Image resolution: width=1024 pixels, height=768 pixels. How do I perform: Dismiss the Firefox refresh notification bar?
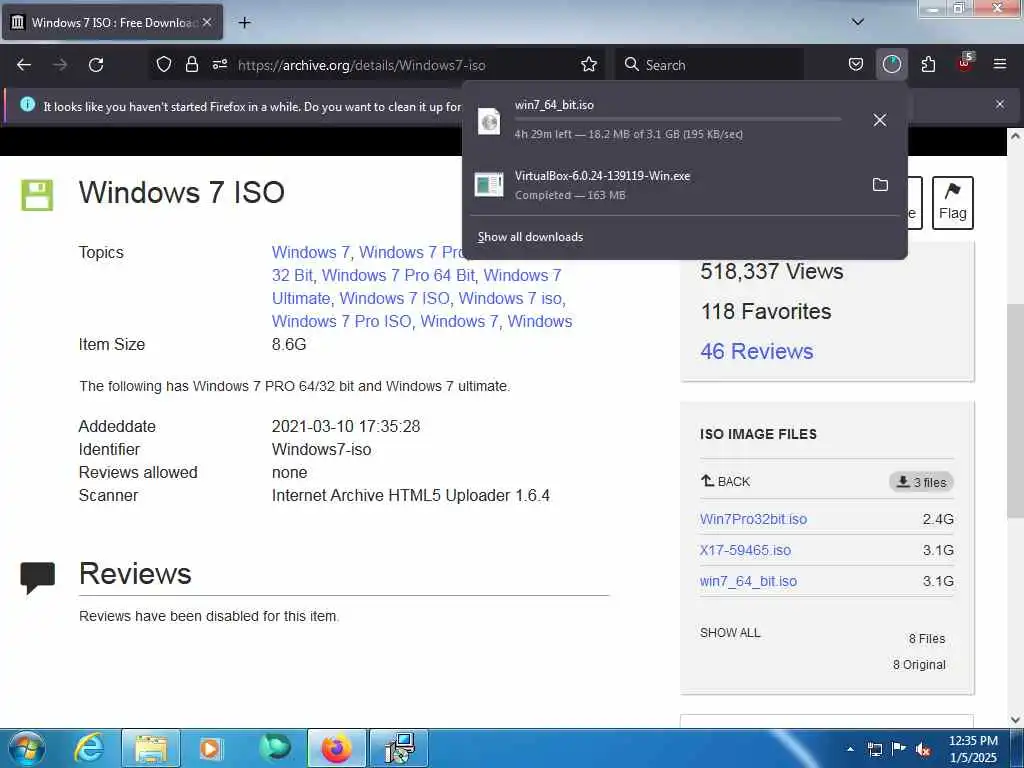[x=999, y=104]
